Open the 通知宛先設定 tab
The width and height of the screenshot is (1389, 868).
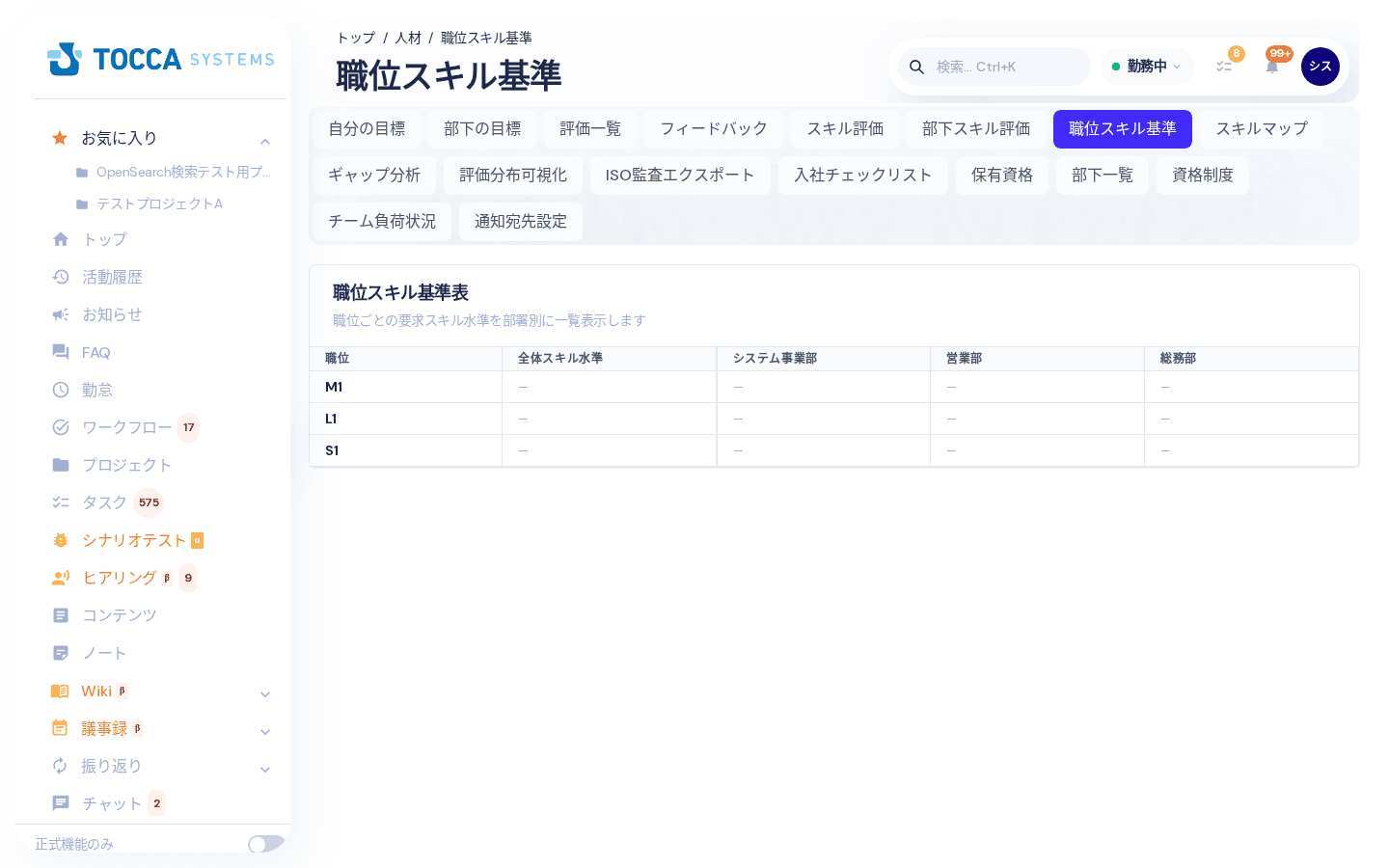click(x=521, y=222)
